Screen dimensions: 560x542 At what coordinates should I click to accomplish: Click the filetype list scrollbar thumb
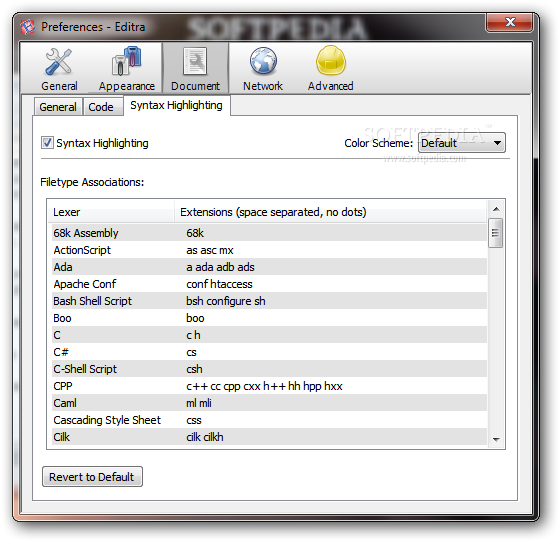click(x=495, y=233)
